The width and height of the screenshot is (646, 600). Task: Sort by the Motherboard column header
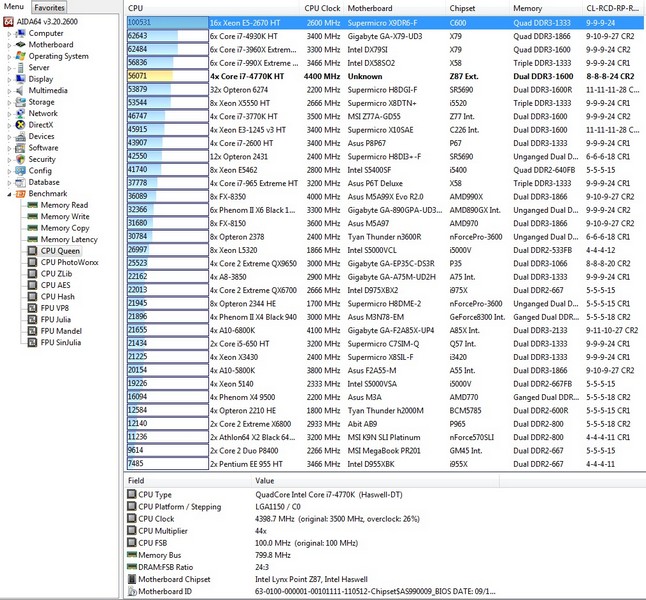coord(396,8)
